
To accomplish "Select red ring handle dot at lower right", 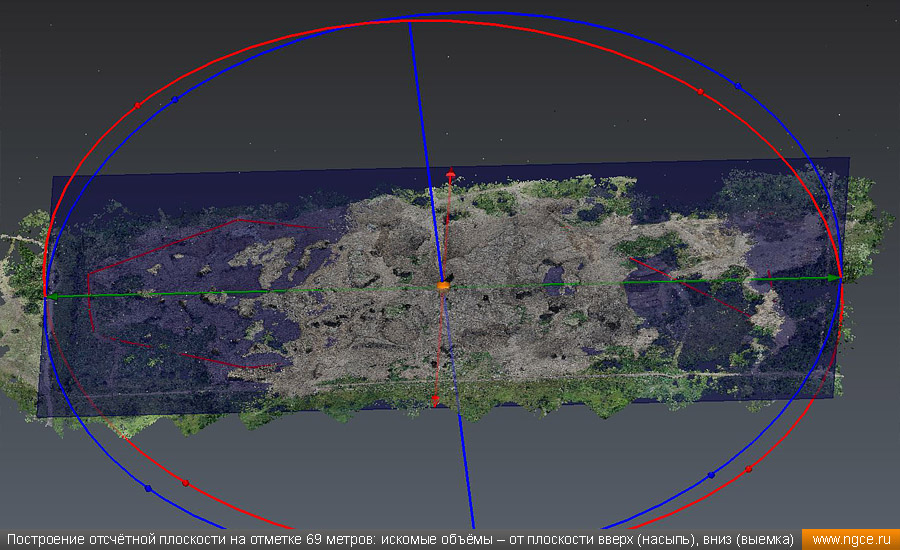I will (748, 469).
